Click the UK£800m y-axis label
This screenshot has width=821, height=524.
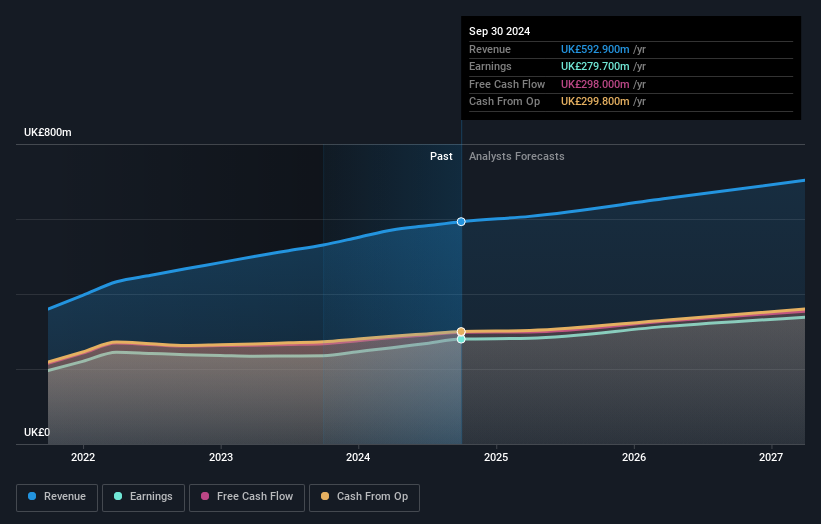pos(48,132)
